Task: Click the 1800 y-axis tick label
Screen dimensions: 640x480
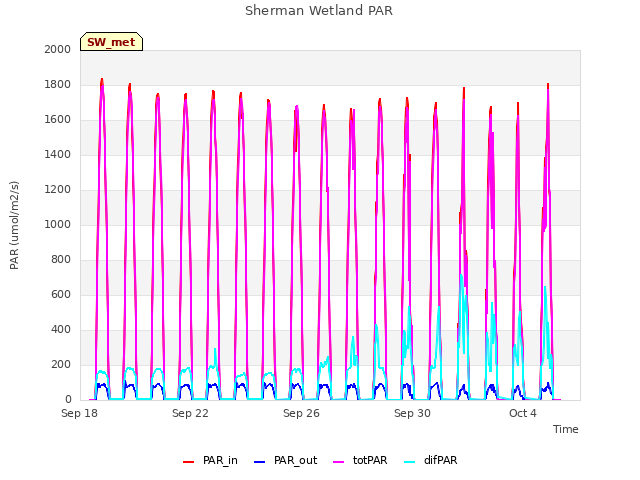Action: (58, 84)
